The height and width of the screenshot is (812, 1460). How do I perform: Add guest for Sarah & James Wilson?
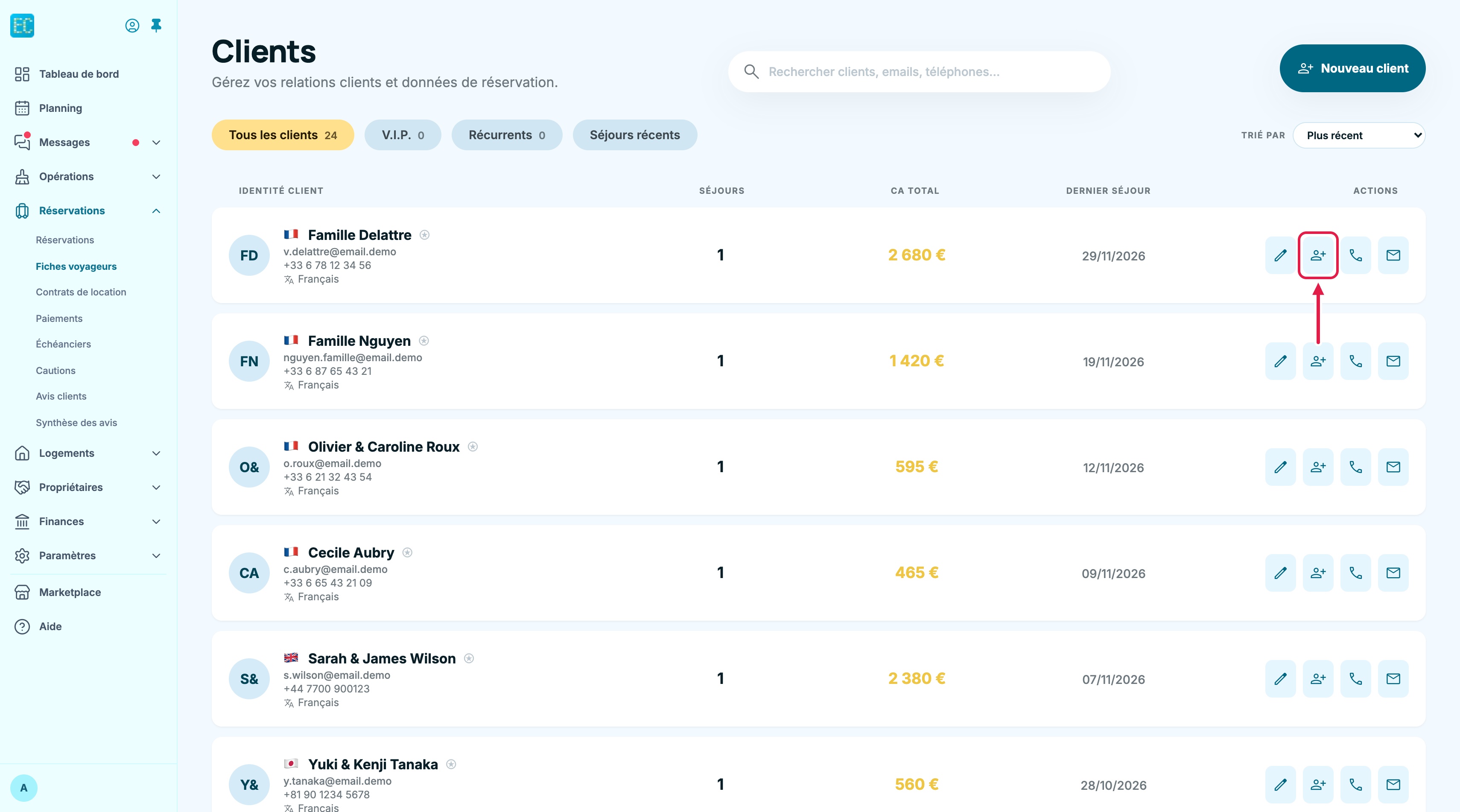1318,679
